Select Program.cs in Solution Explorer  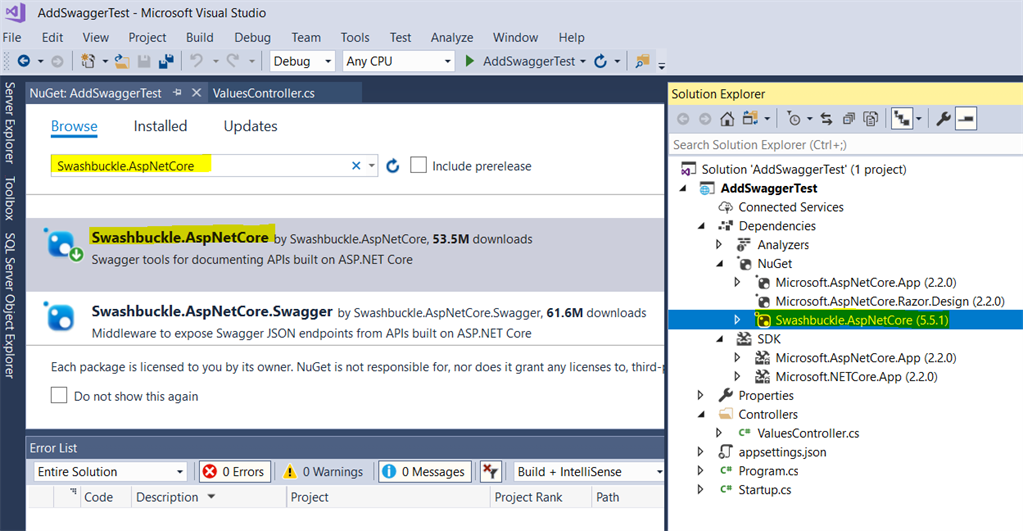[x=768, y=471]
